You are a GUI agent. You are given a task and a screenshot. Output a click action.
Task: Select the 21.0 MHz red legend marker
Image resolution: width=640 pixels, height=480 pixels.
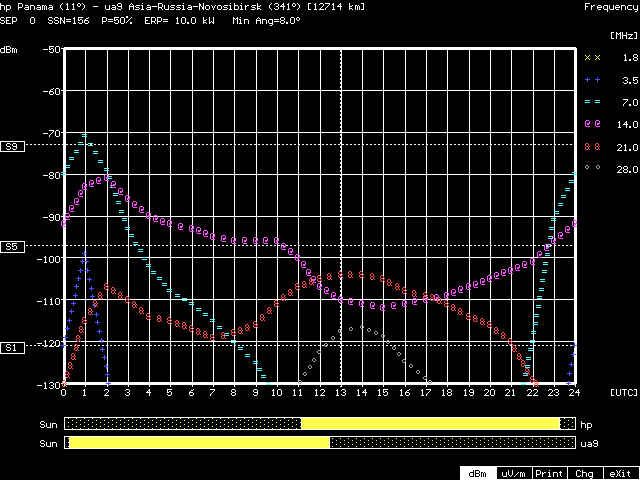[x=592, y=147]
